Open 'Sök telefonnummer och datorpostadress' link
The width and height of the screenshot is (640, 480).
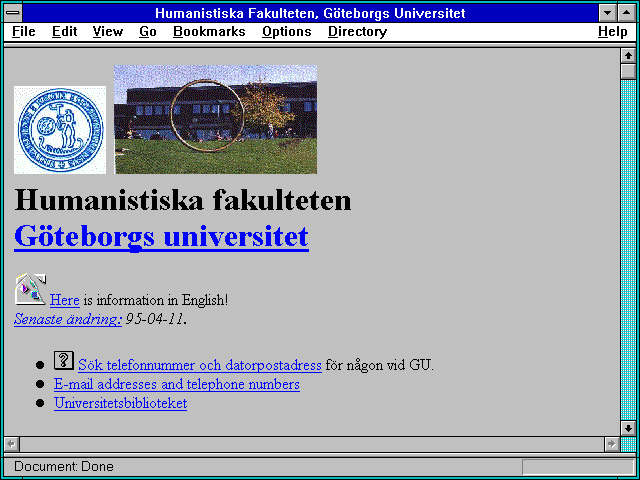pos(200,365)
